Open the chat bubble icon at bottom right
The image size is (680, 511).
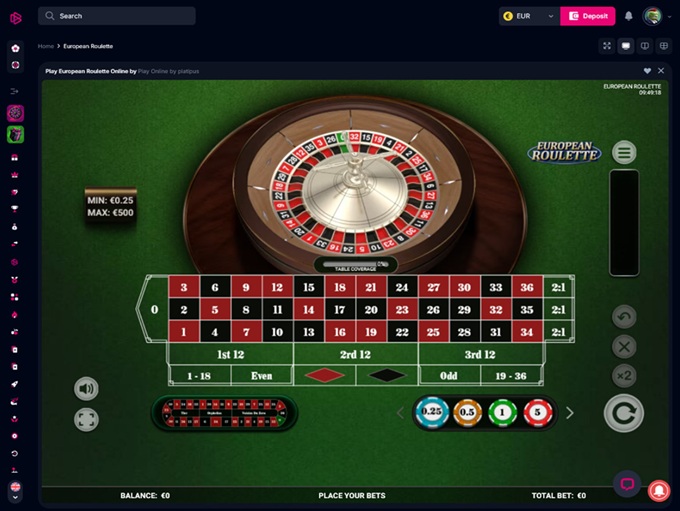(627, 483)
